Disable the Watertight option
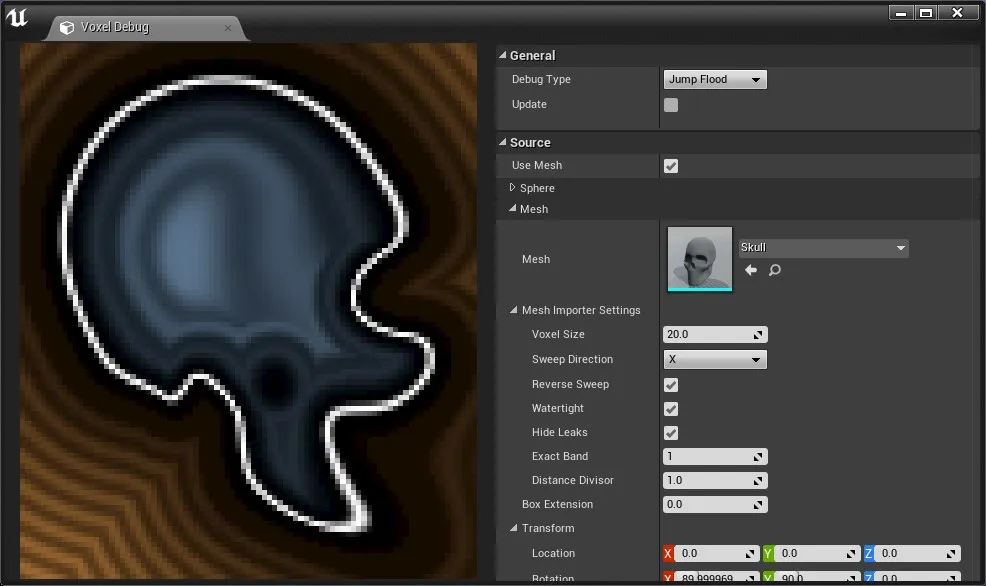The height and width of the screenshot is (586, 986). pos(671,409)
